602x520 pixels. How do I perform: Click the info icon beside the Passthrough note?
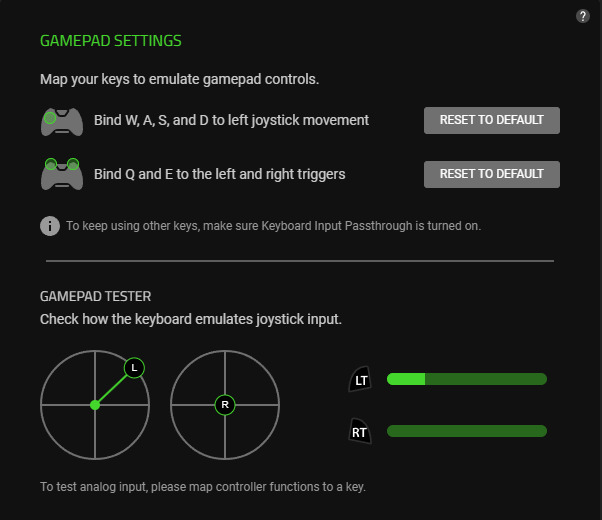coord(50,226)
